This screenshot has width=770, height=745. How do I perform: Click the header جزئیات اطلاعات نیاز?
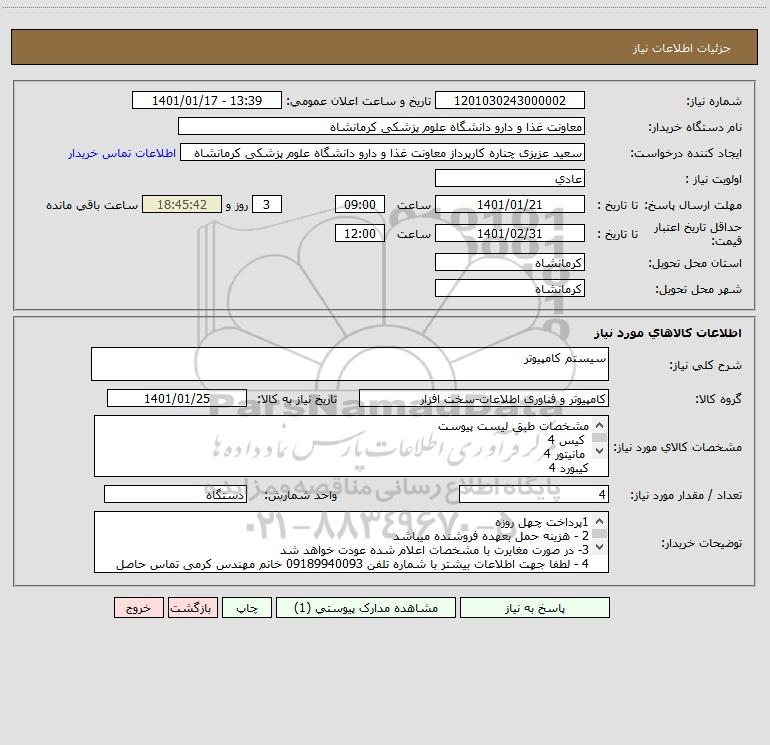pyautogui.click(x=682, y=48)
